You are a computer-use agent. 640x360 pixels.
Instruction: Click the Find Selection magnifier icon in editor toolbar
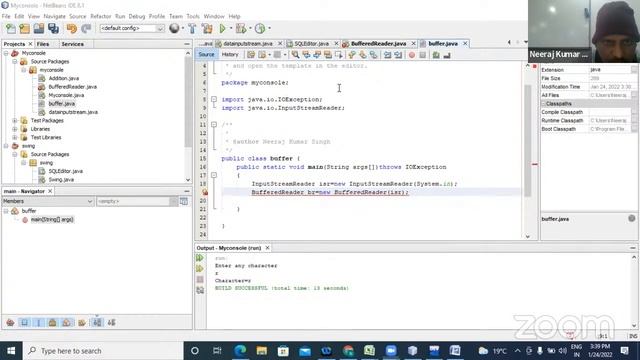tap(295, 55)
